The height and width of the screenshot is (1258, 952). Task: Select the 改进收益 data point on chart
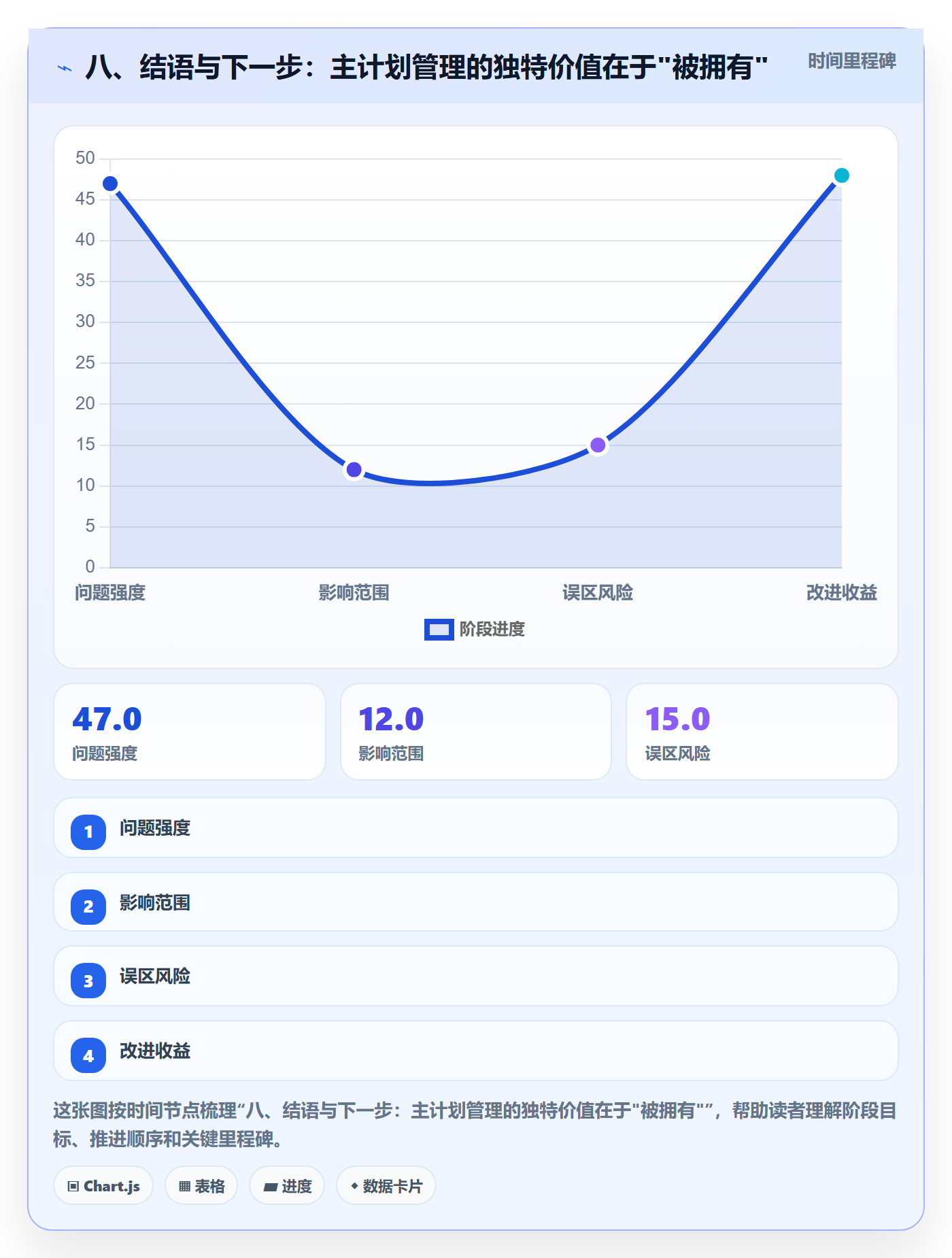841,175
